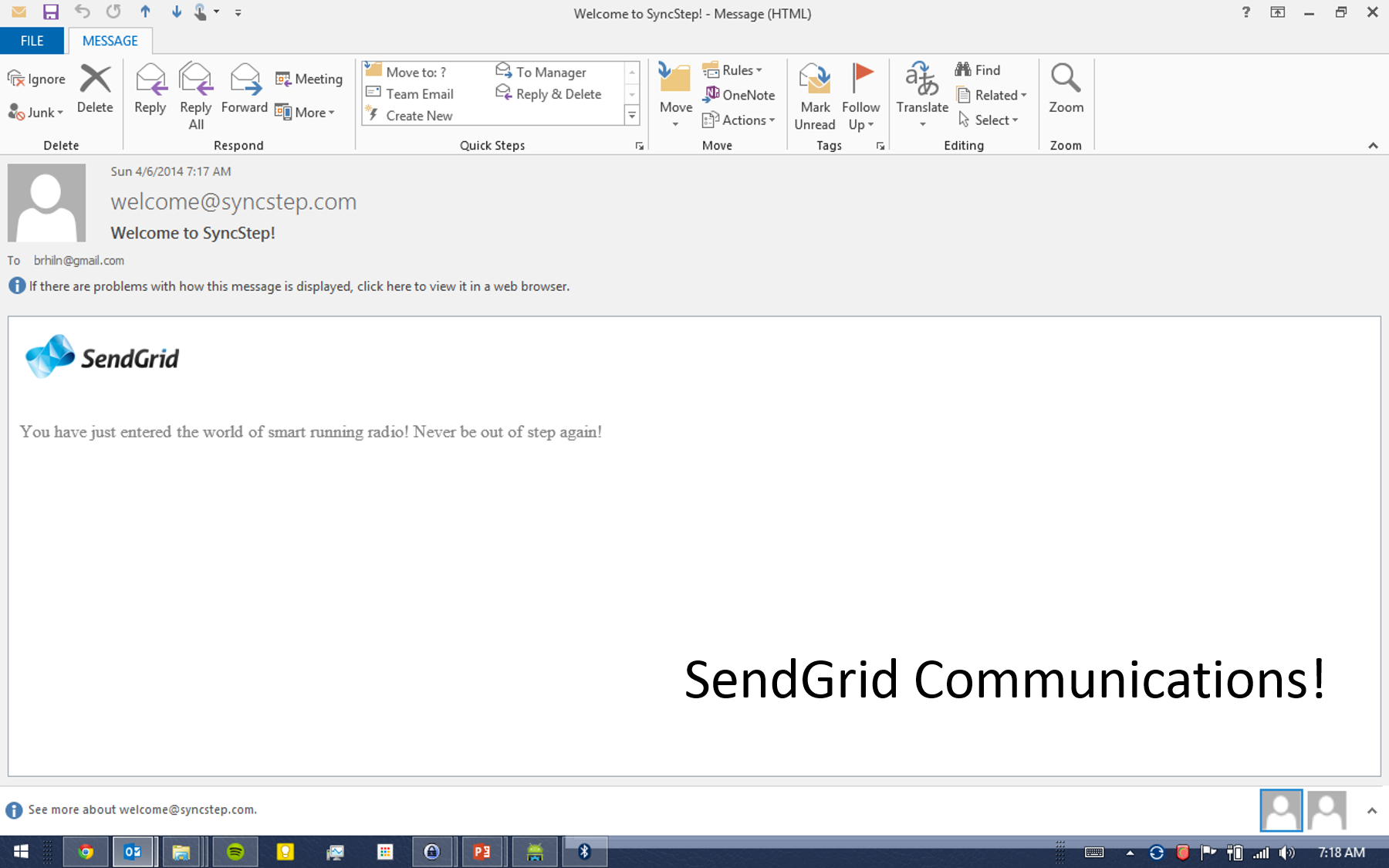Screen dimensions: 1389x868
Task: Forward this email
Action: tap(245, 89)
